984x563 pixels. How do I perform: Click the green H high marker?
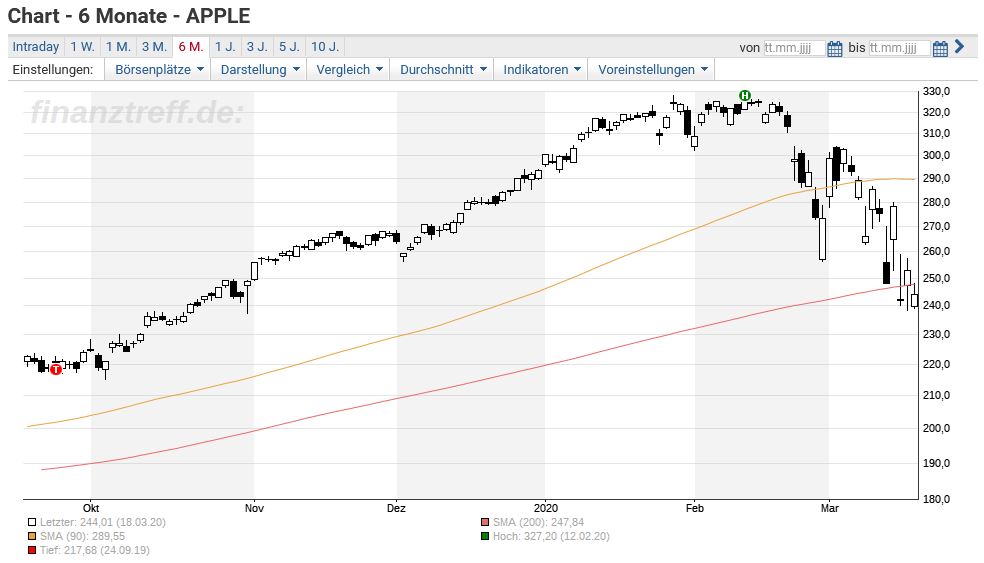tap(744, 95)
